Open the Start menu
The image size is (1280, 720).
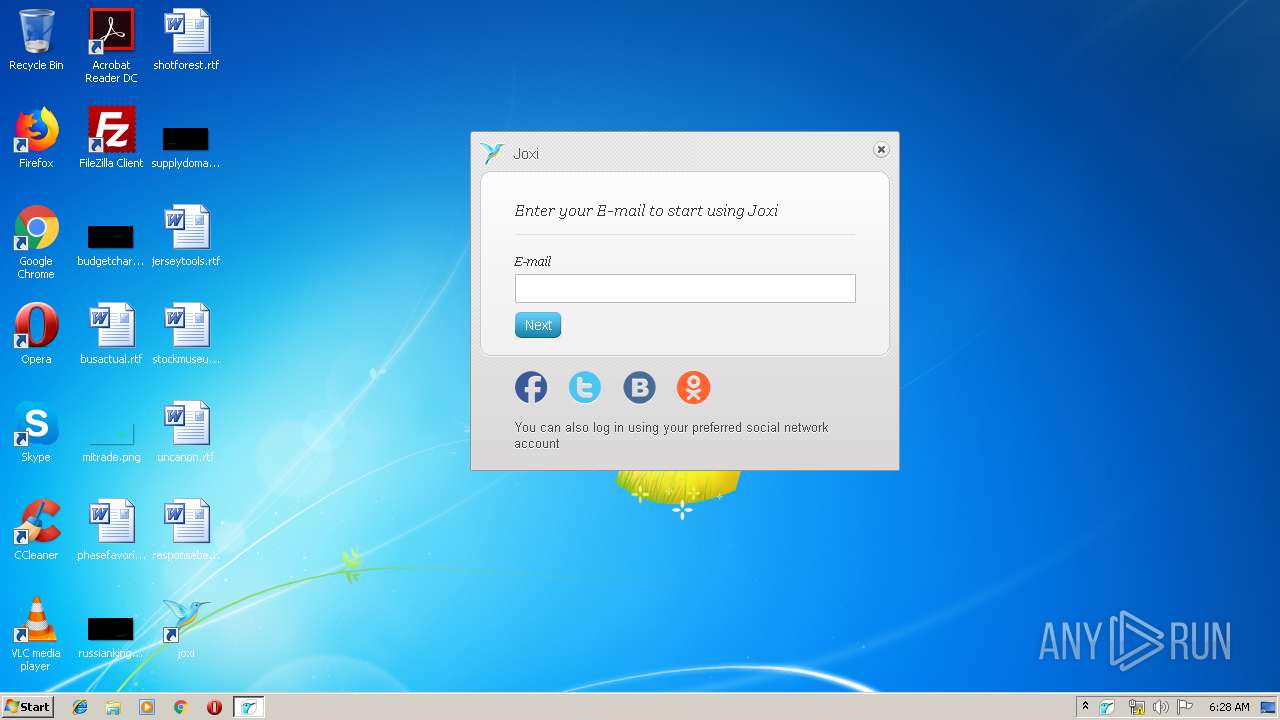click(28, 706)
